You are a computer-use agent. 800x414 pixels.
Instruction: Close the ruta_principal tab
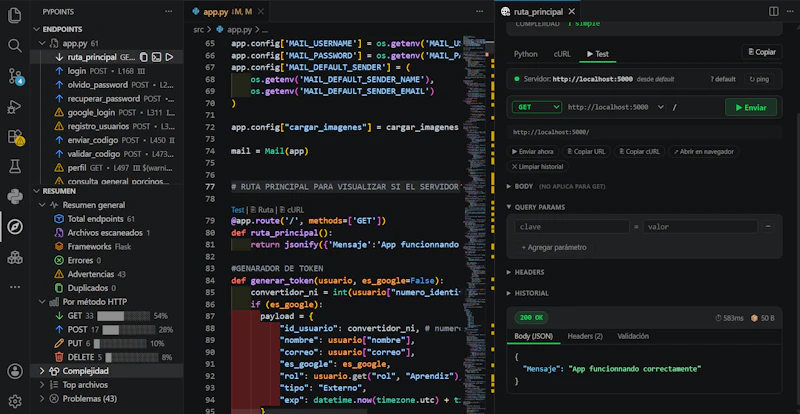tap(571, 11)
